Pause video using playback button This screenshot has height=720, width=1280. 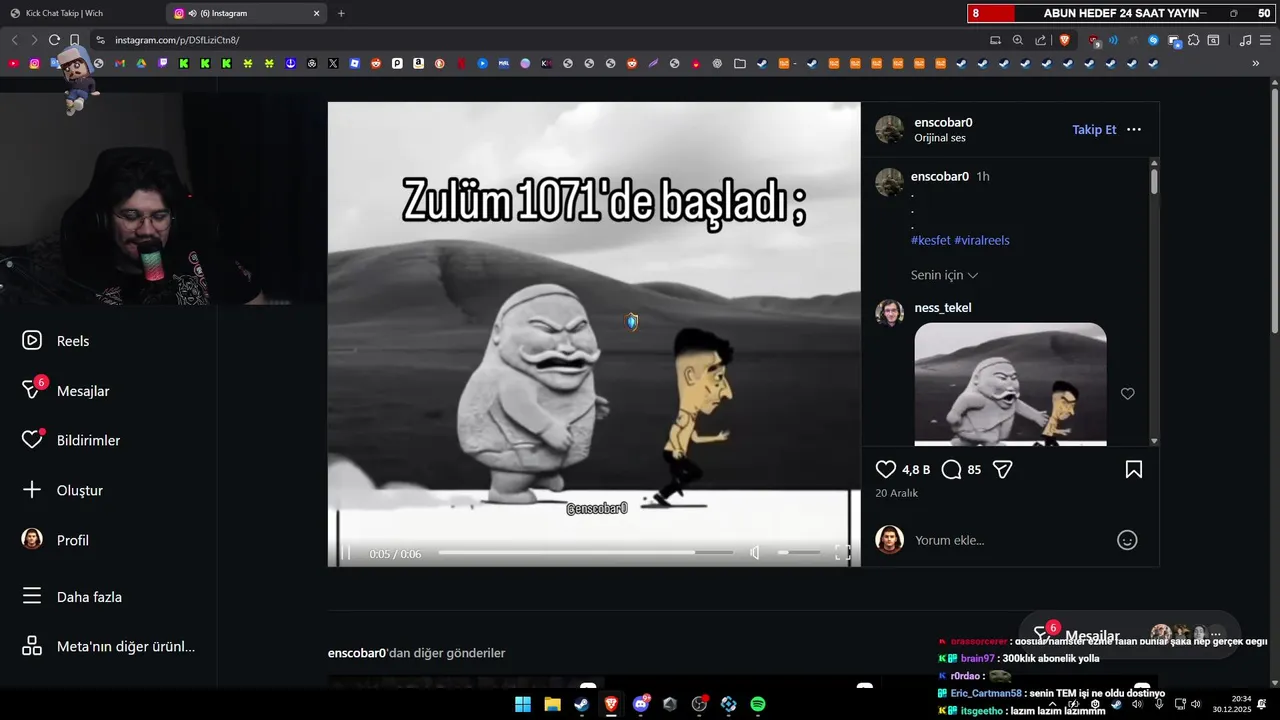point(346,553)
